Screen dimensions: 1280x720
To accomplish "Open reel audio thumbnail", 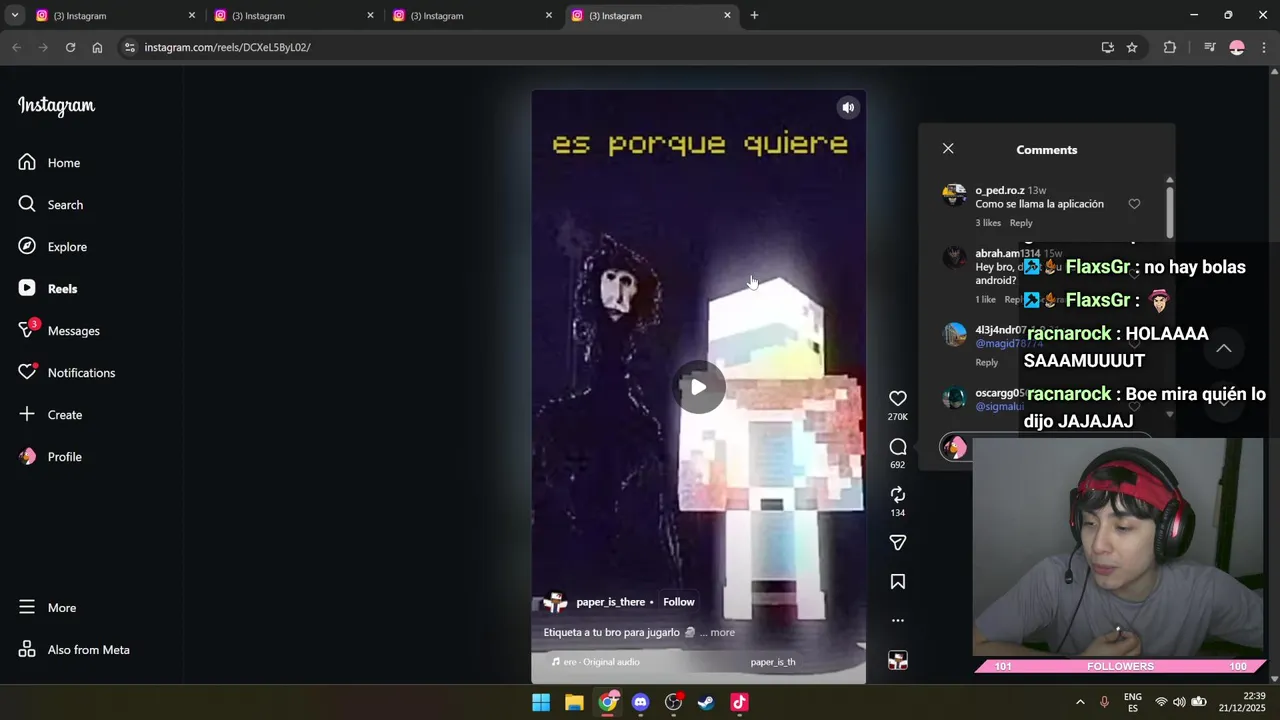I will pyautogui.click(x=898, y=660).
